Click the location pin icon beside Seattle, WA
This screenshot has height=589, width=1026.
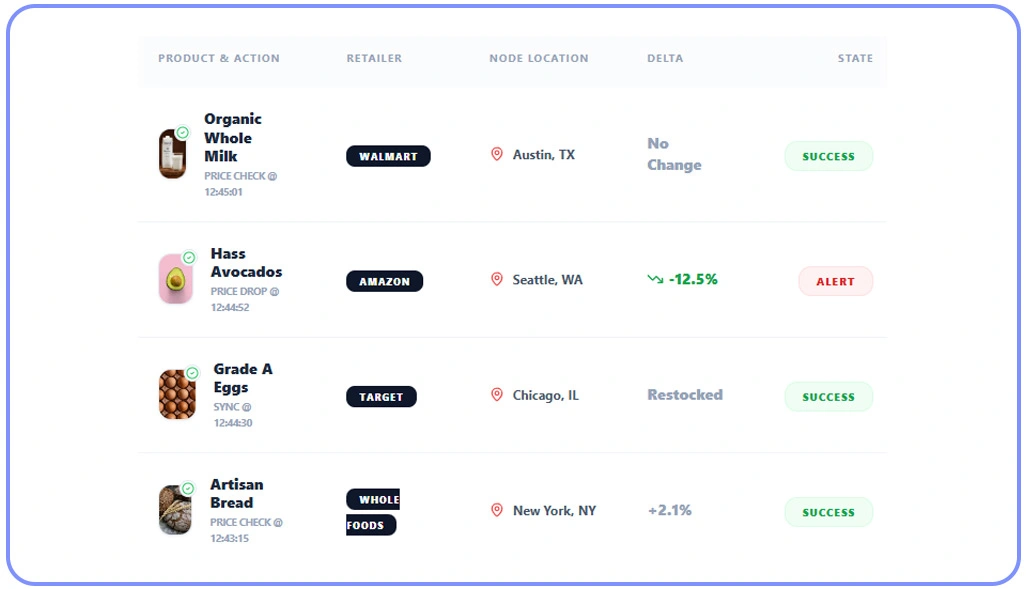point(497,280)
